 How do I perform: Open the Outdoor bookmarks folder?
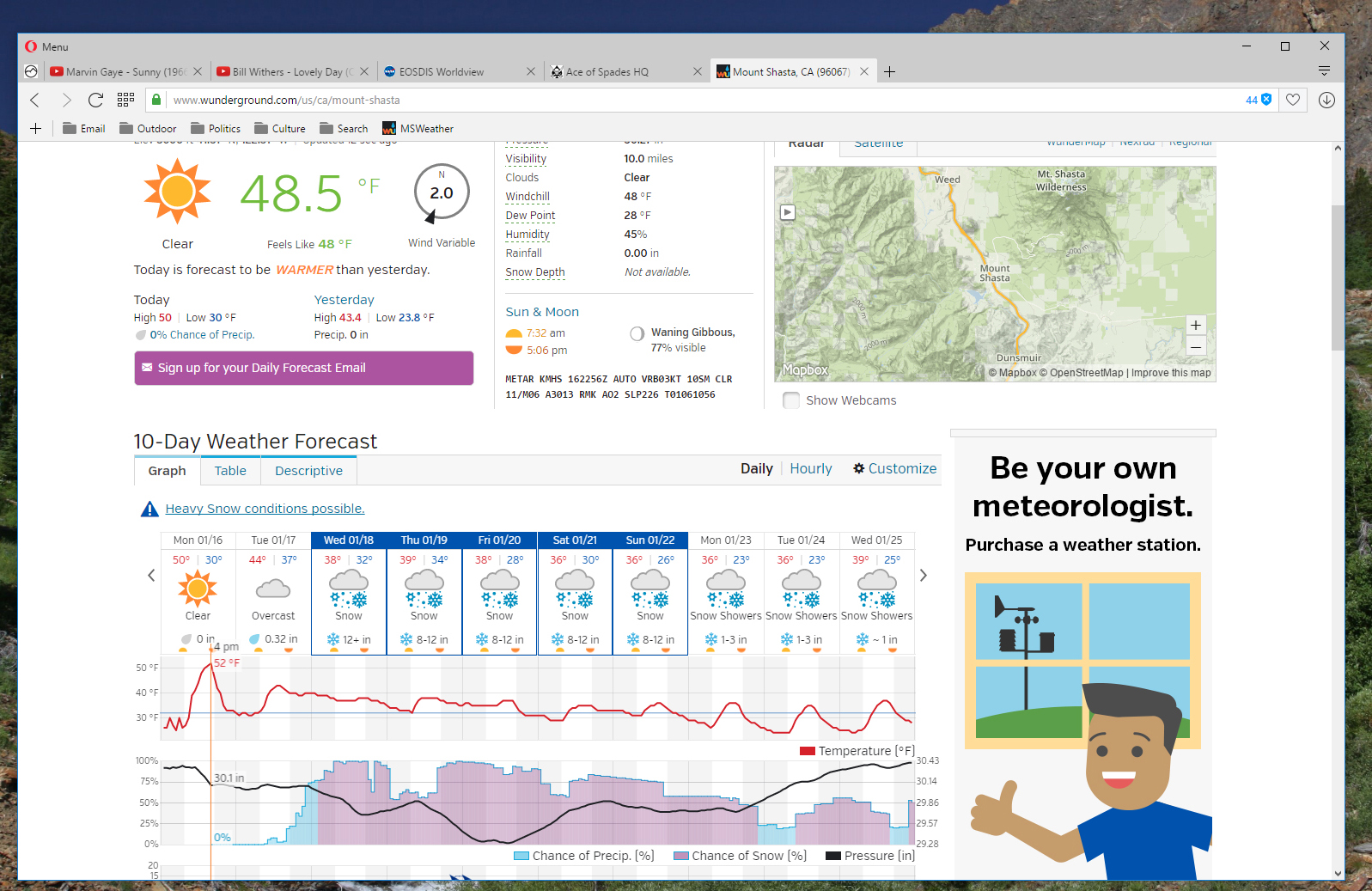pos(148,129)
